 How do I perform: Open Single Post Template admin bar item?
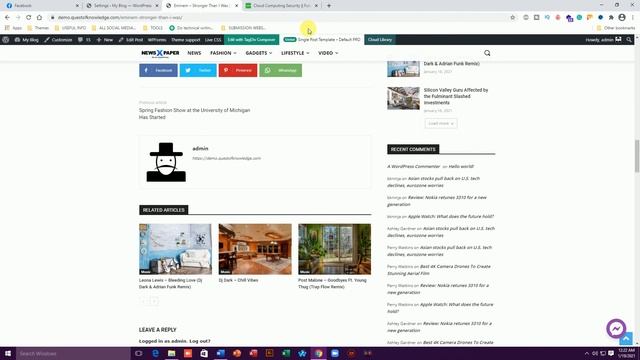pos(322,40)
